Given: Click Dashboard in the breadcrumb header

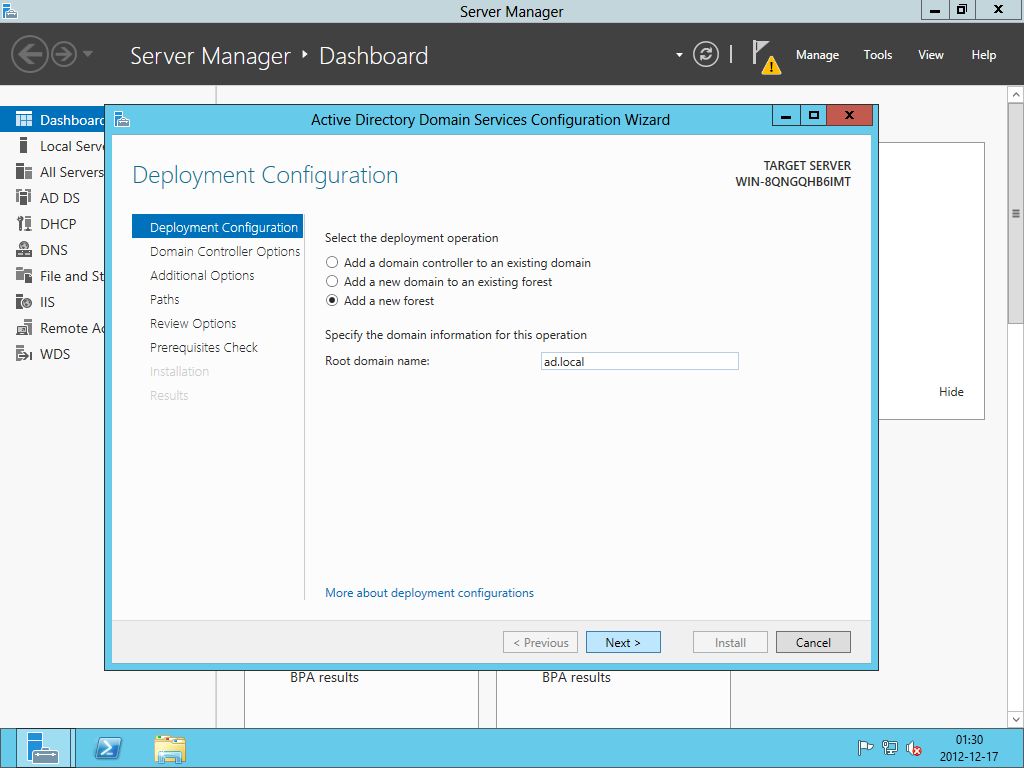Looking at the screenshot, I should pyautogui.click(x=374, y=56).
